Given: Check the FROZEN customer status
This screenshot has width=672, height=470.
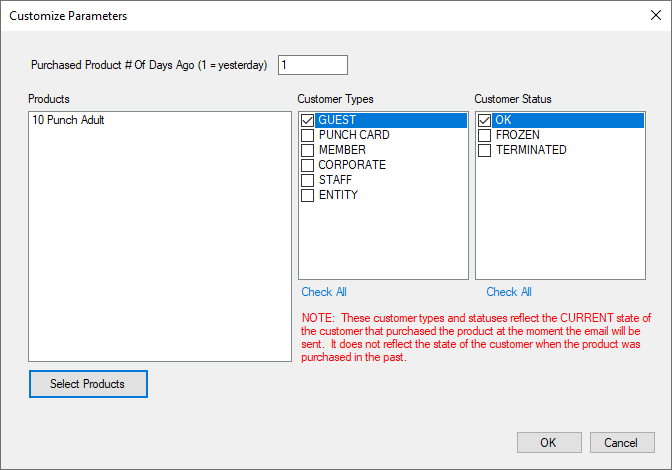Looking at the screenshot, I should pyautogui.click(x=484, y=135).
